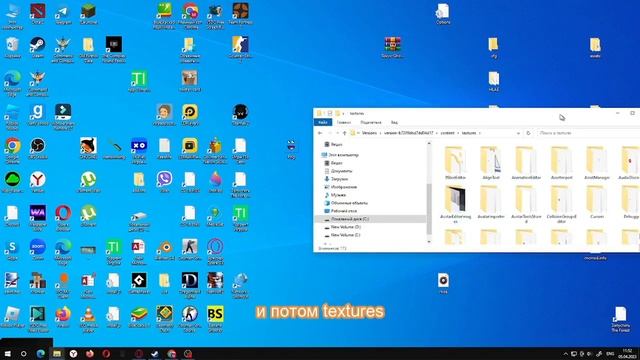The width and height of the screenshot is (640, 360).
Task: Open Музыка in the navigation pane
Action: (335, 195)
